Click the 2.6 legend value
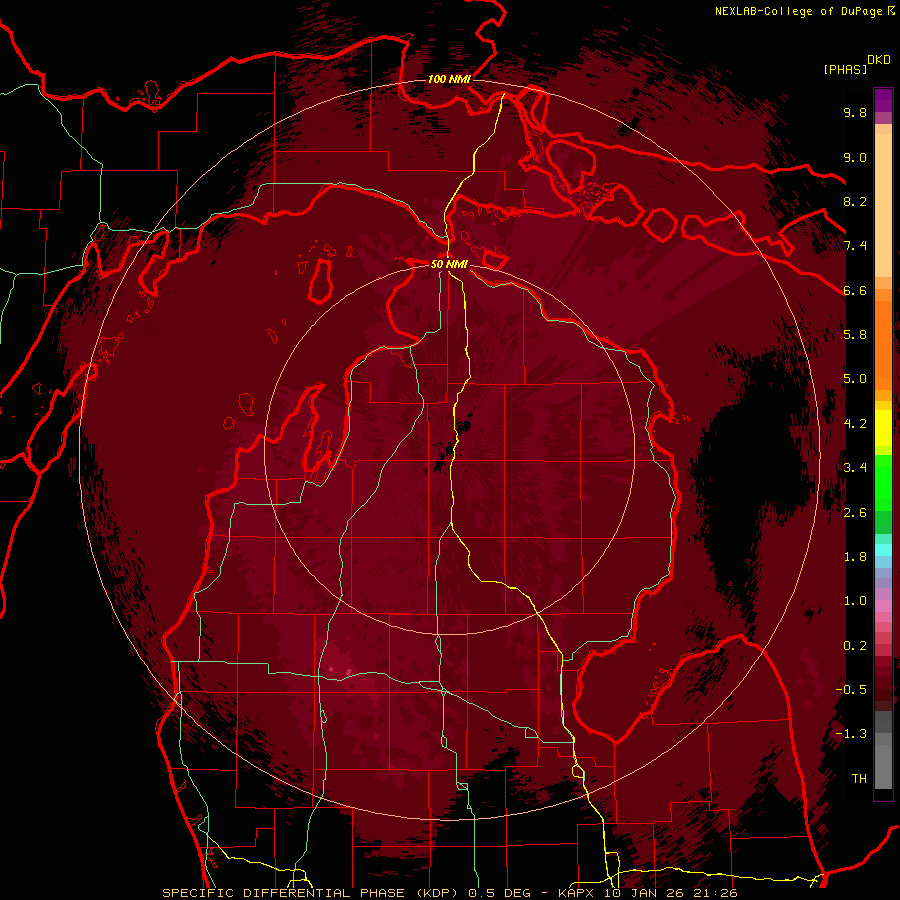The width and height of the screenshot is (900, 900). point(855,513)
